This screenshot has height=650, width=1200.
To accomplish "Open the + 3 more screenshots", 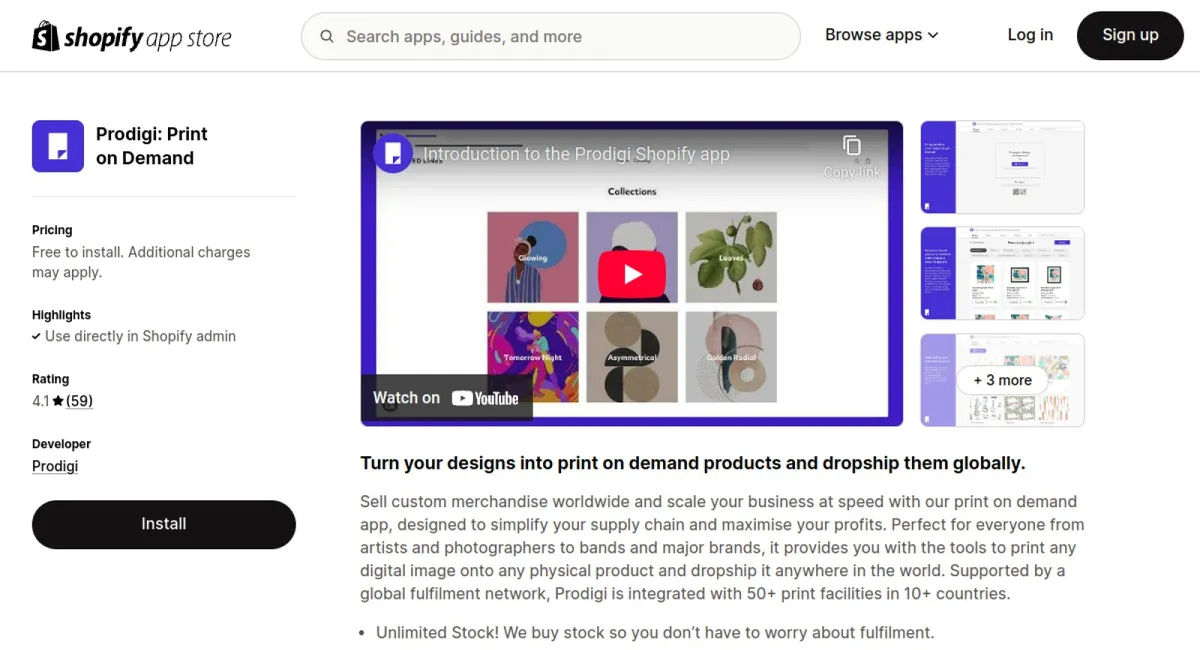I will pos(1002,380).
